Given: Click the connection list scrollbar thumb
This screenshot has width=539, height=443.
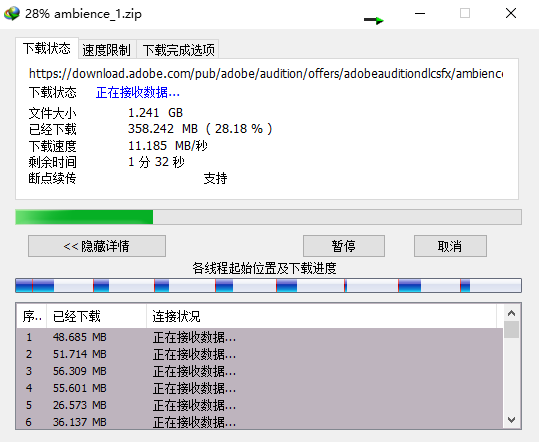Looking at the screenshot, I should pos(512,330).
